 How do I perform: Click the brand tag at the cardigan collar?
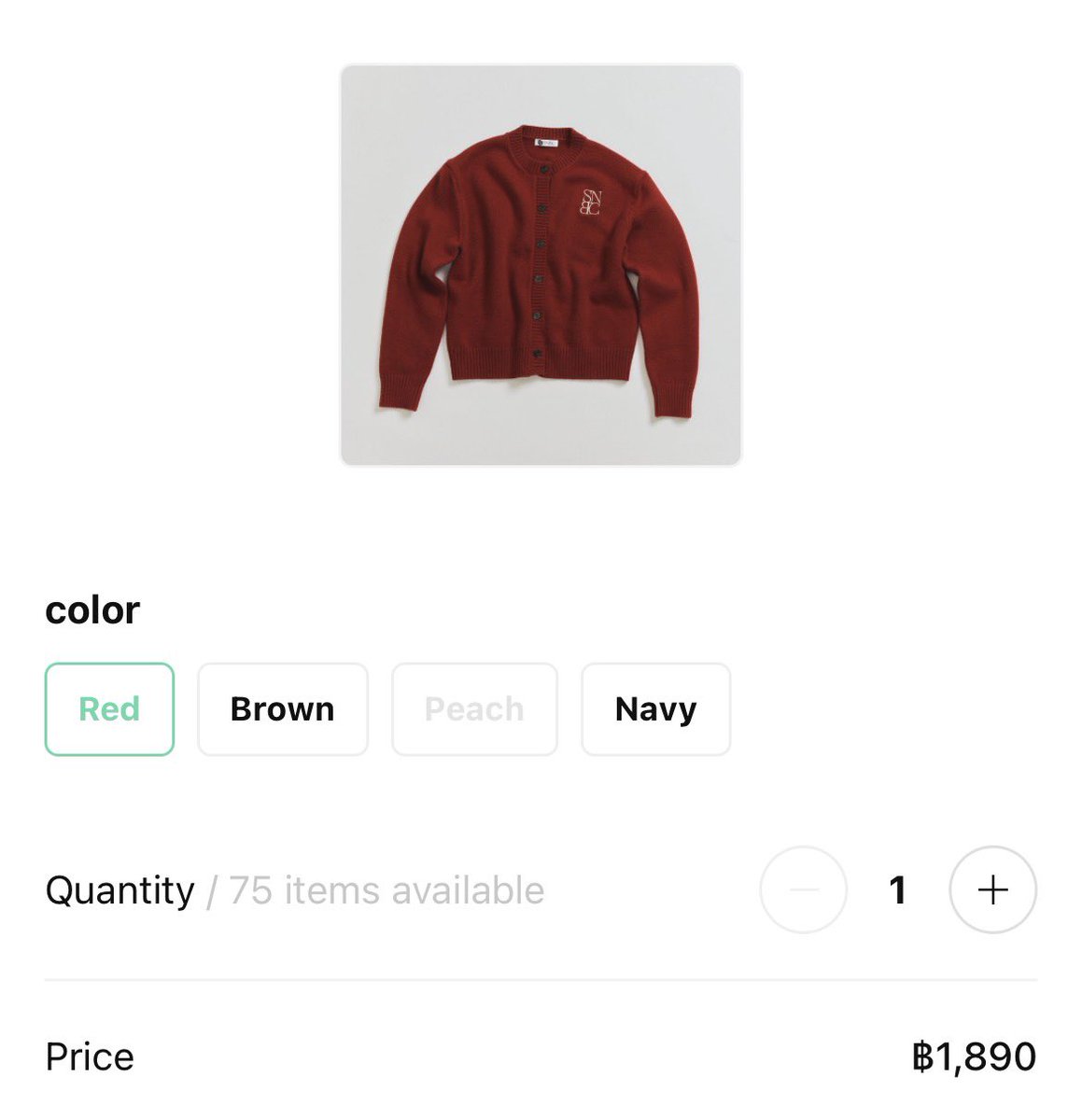(545, 142)
